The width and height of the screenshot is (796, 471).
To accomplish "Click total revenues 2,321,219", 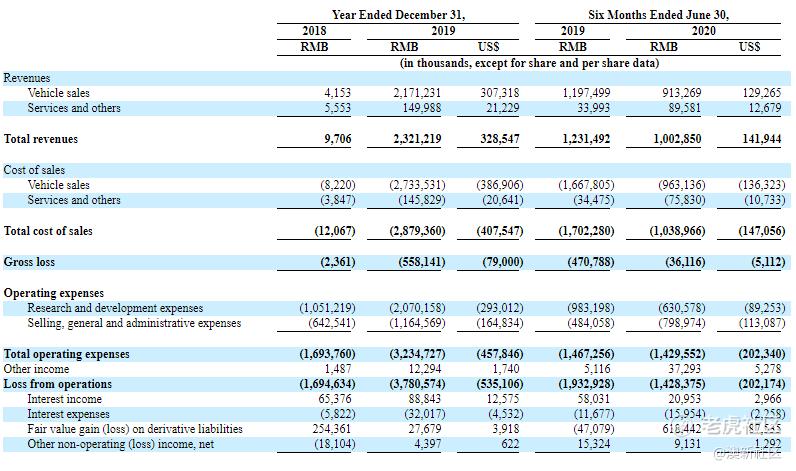I will [417, 139].
